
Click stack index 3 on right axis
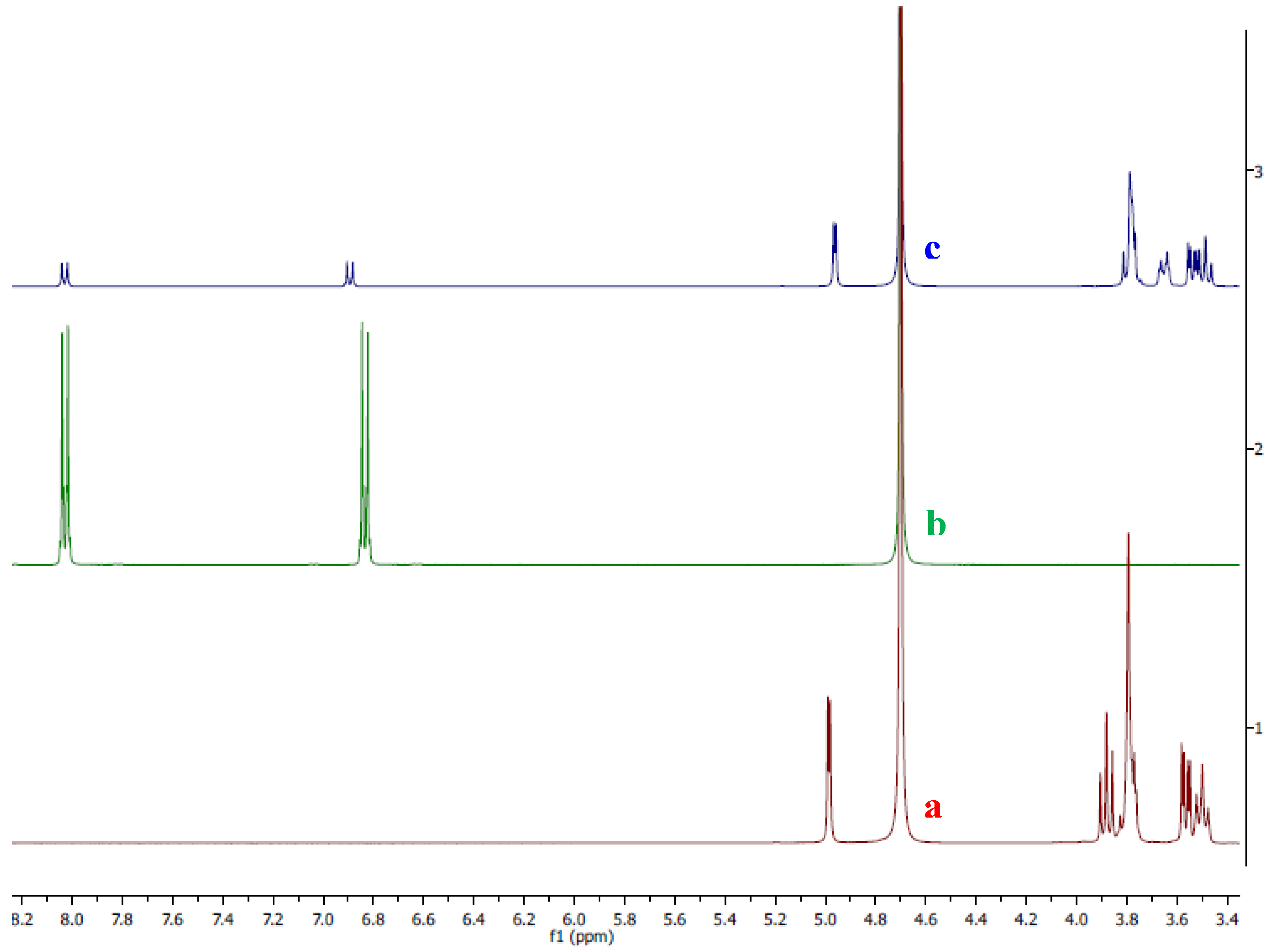click(1258, 172)
